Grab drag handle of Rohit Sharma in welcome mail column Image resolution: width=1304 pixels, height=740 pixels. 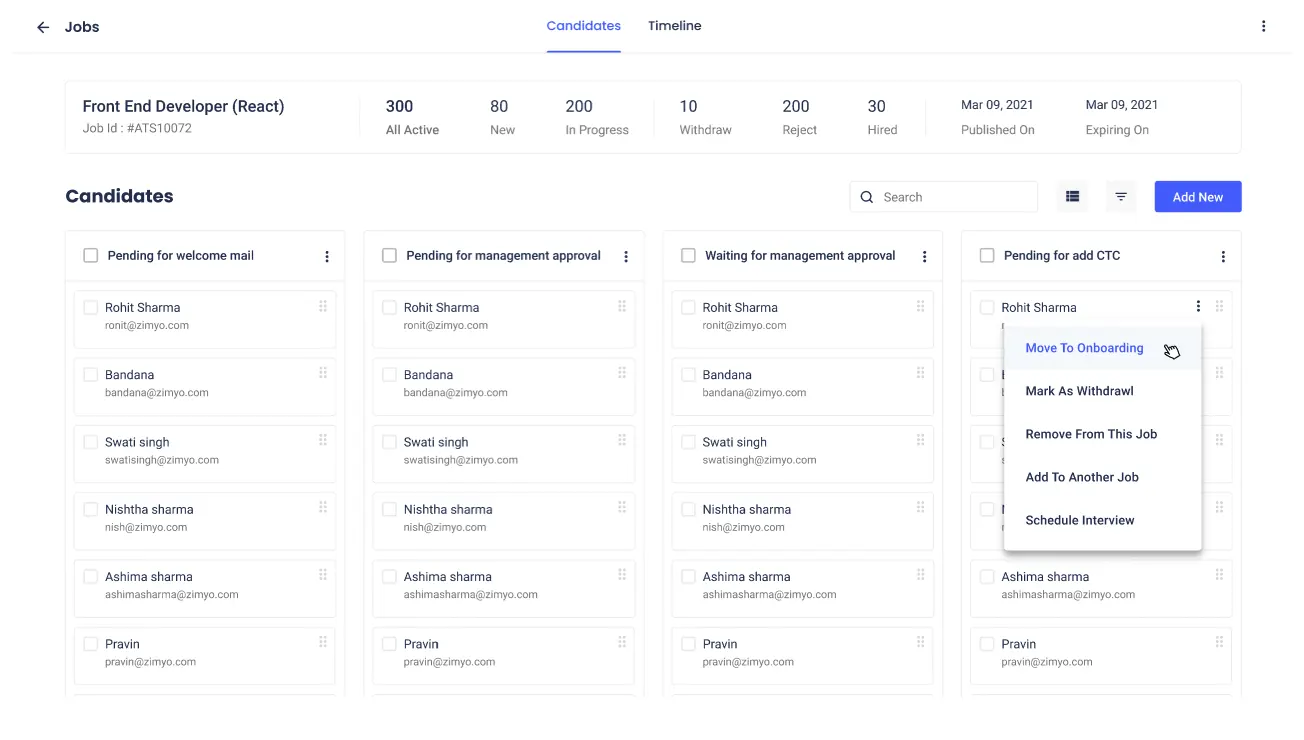[323, 306]
